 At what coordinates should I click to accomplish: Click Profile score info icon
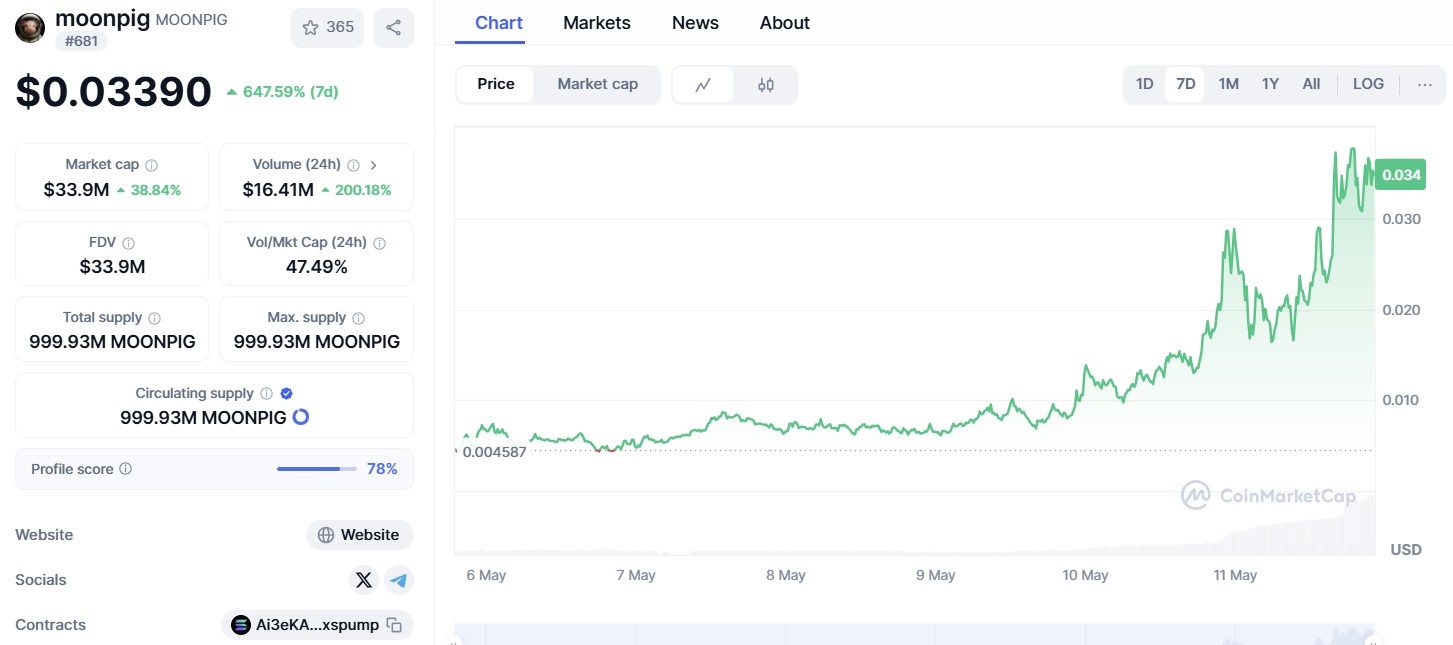pos(125,469)
